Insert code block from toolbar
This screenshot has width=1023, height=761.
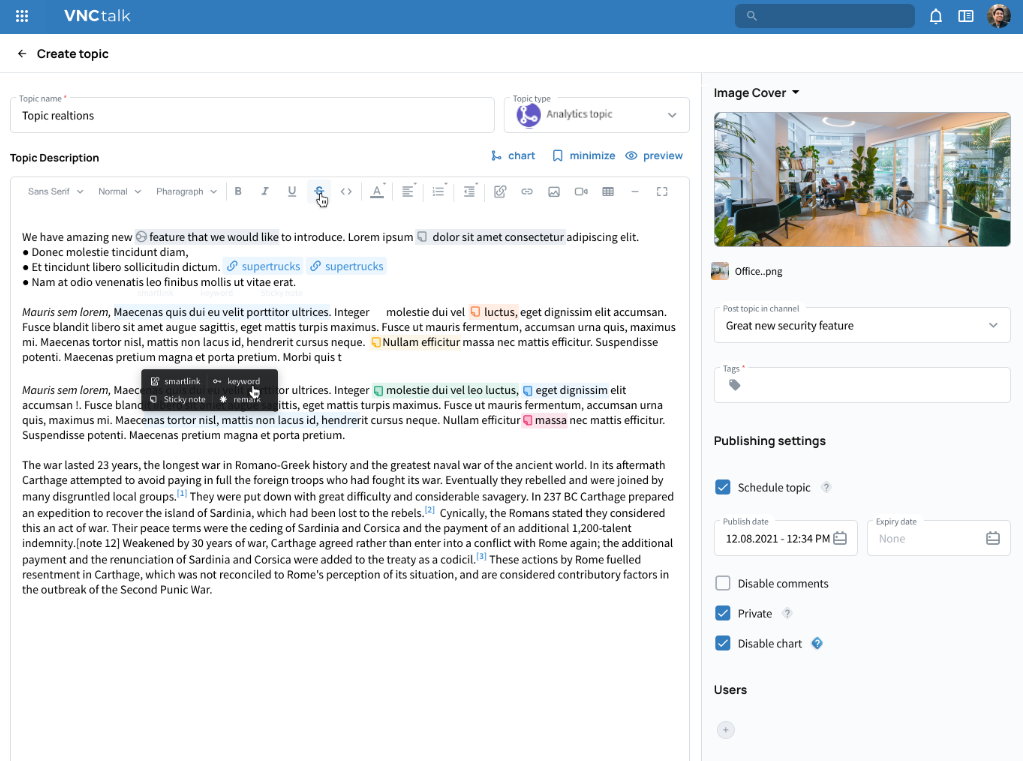tap(346, 191)
